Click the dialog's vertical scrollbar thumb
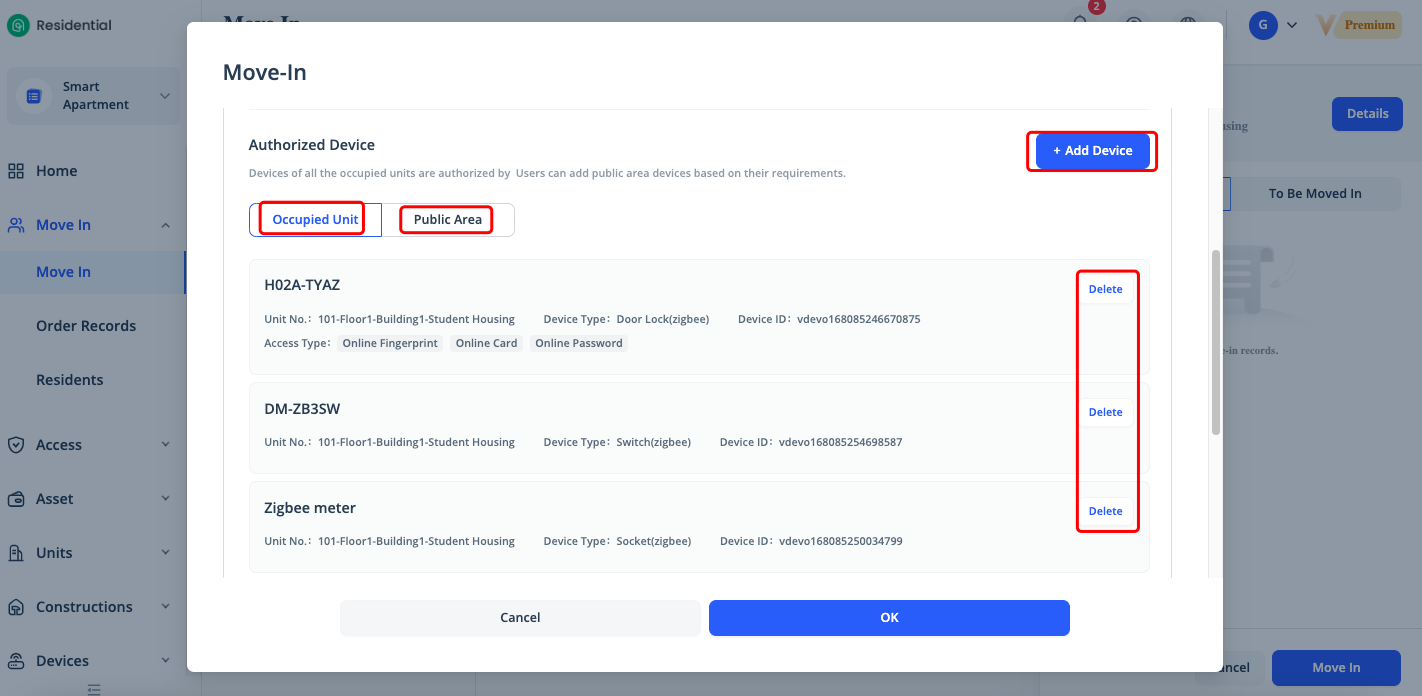This screenshot has height=696, width=1422. click(1216, 340)
